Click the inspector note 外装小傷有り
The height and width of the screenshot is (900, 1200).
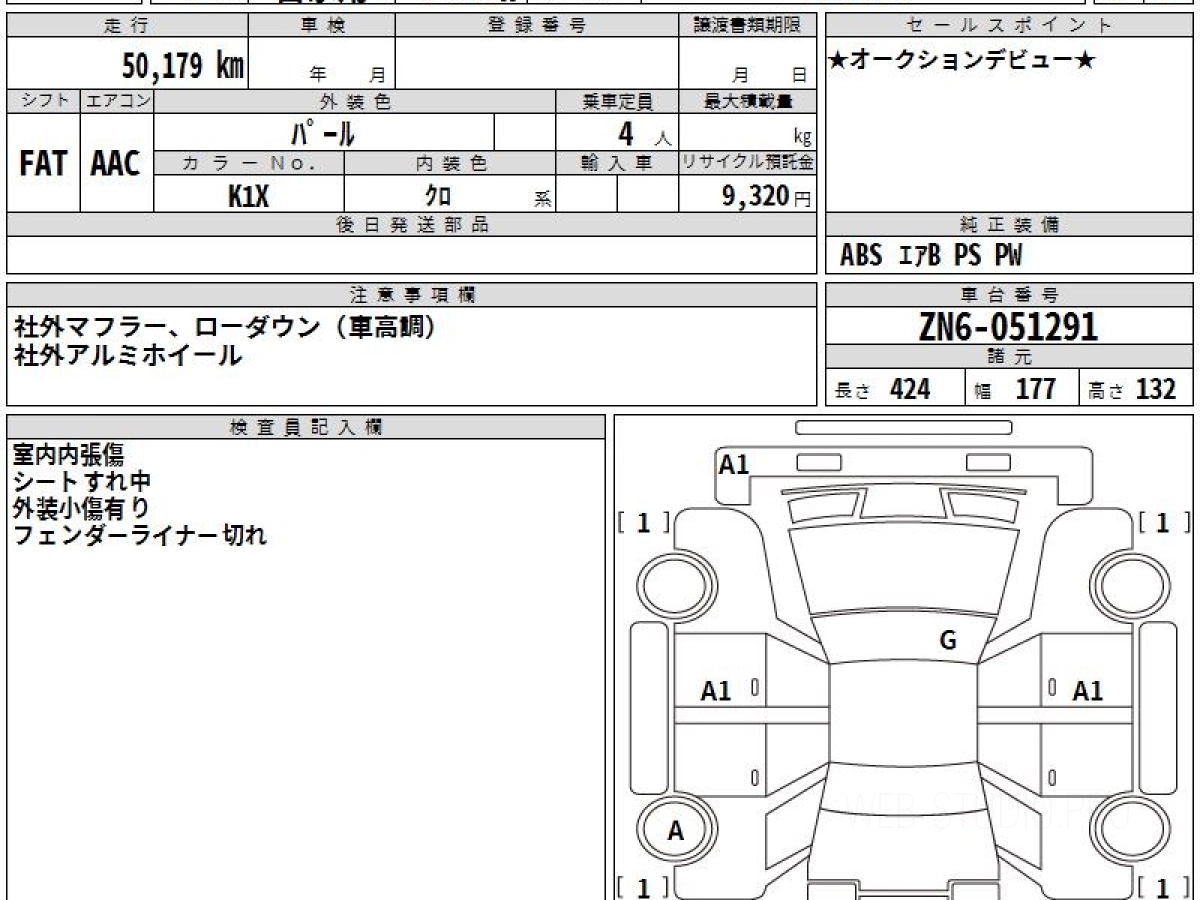click(82, 508)
